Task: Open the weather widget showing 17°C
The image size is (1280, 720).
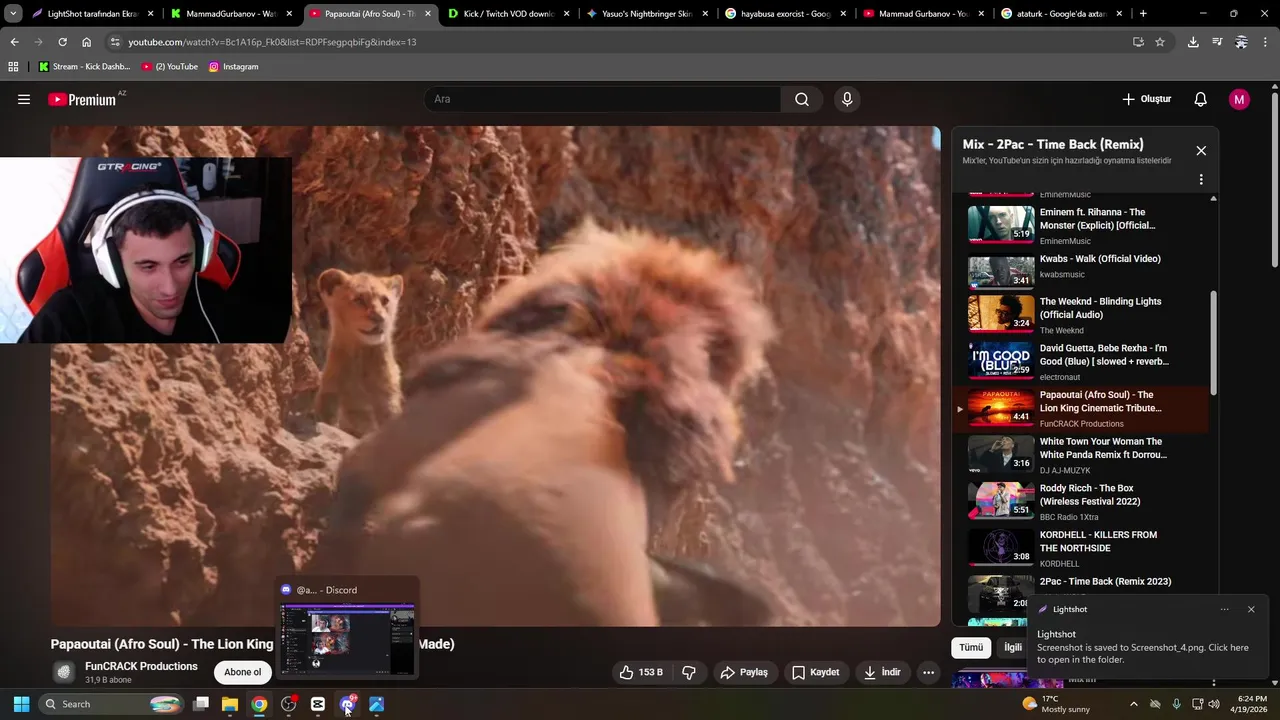Action: click(x=1055, y=704)
